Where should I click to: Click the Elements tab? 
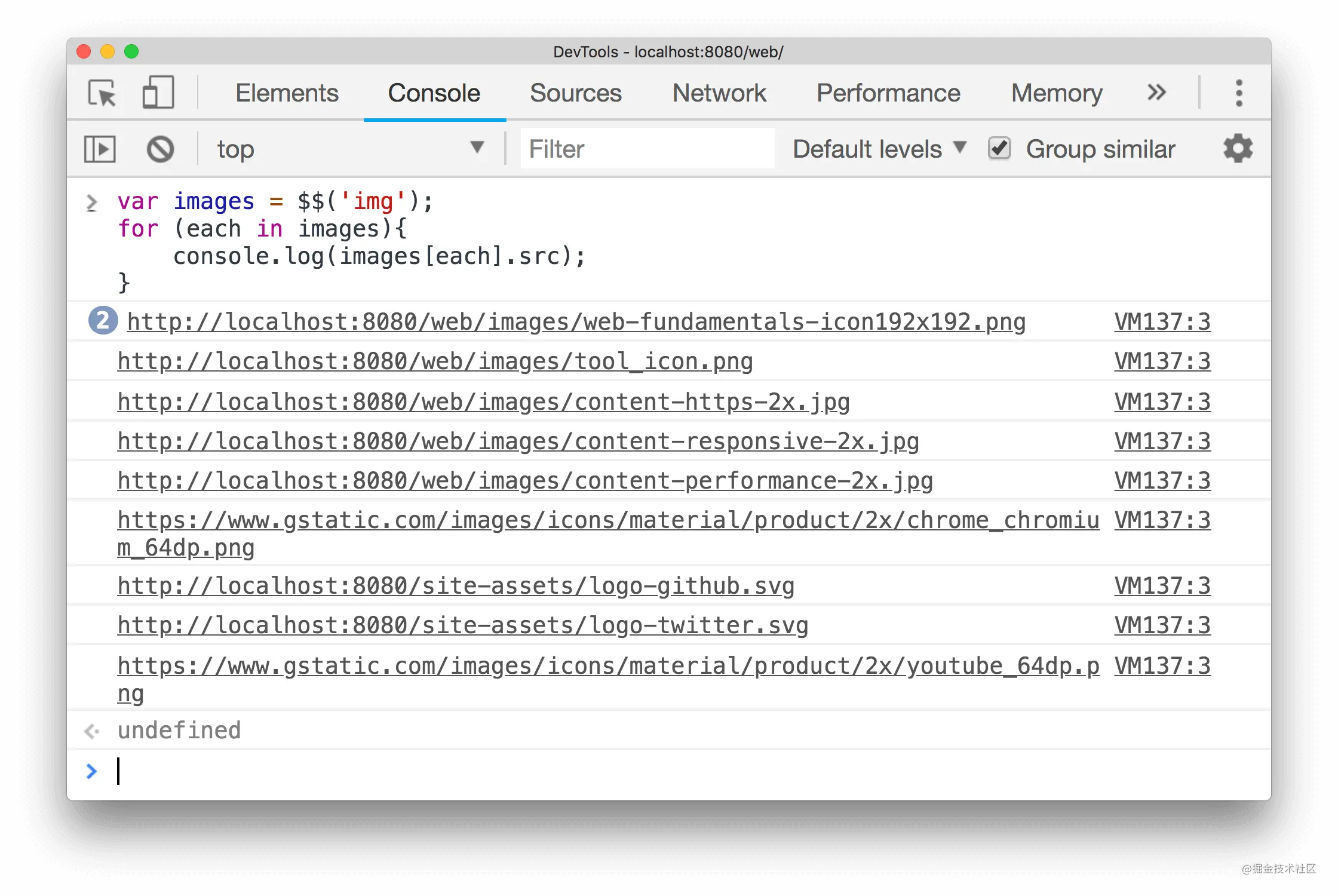287,92
